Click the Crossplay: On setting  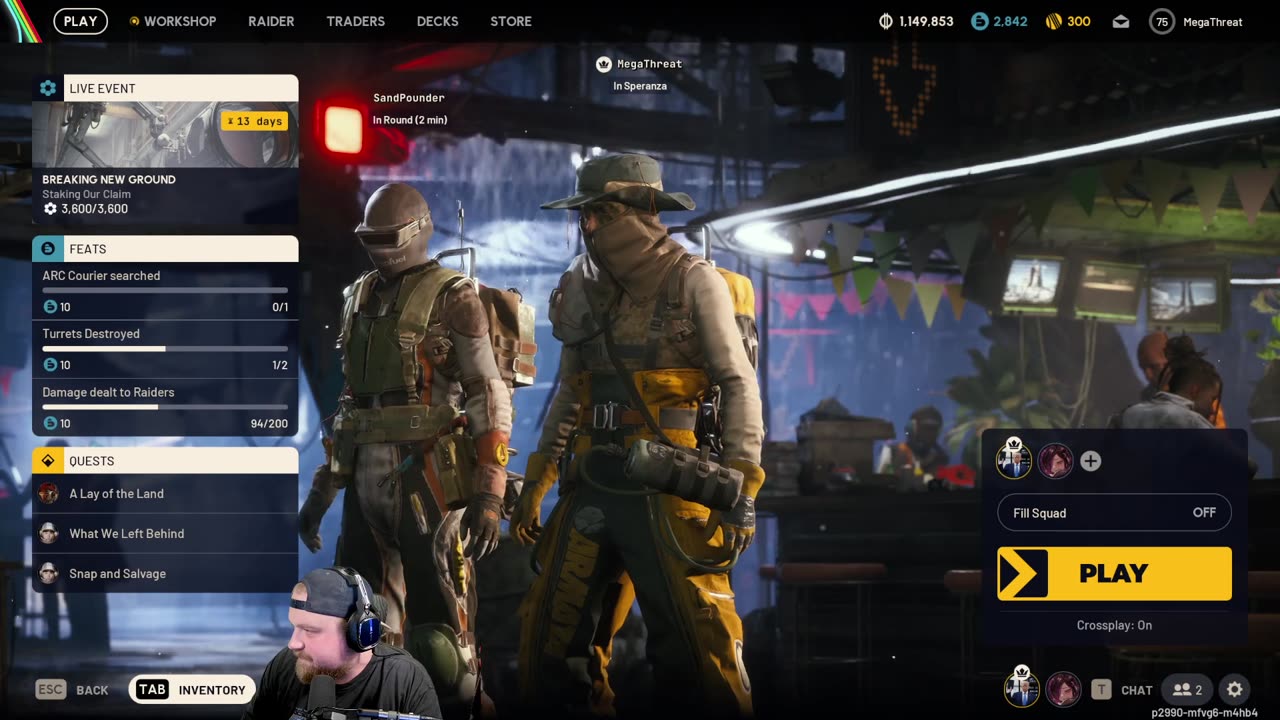tap(1114, 625)
